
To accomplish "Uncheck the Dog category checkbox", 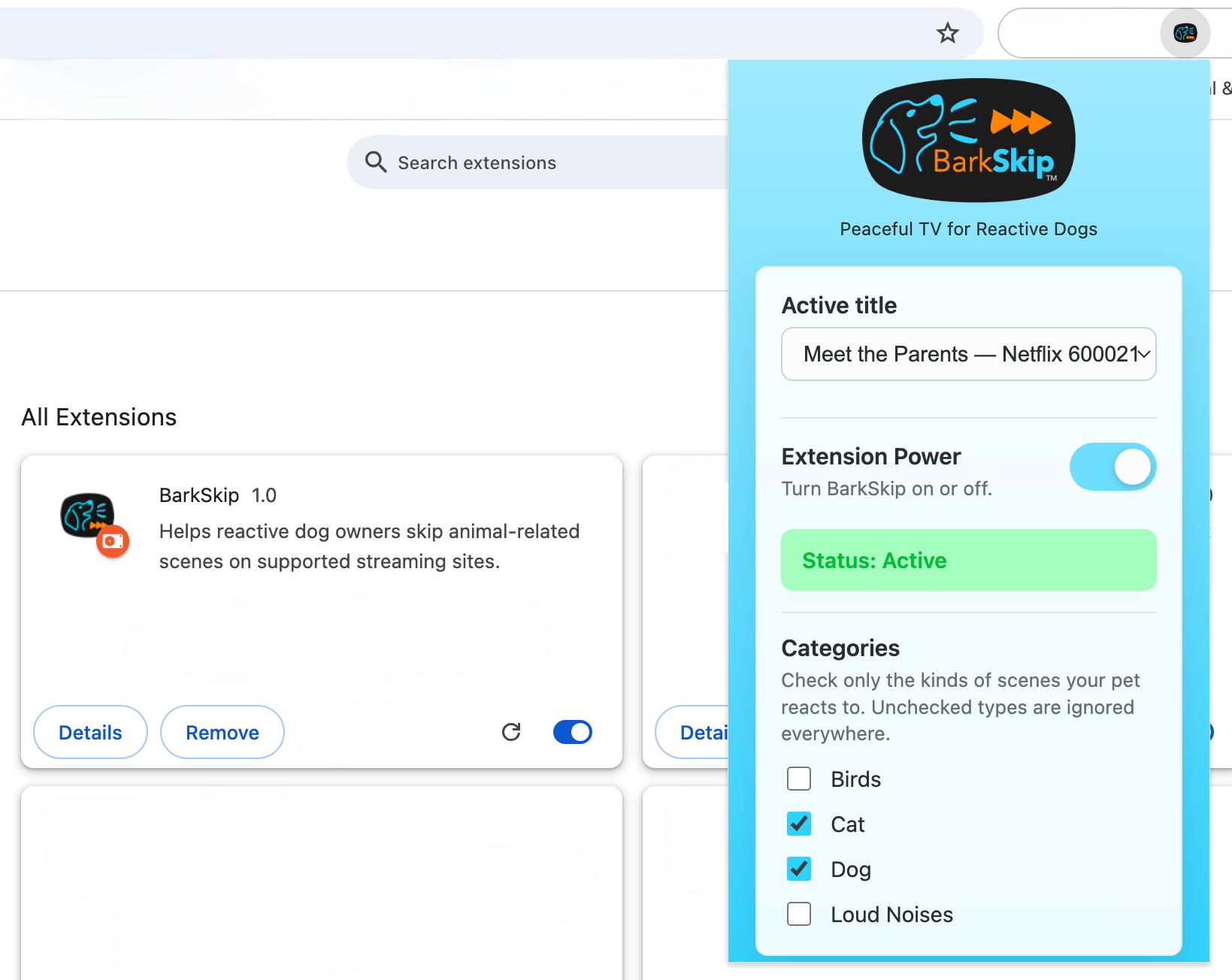I will [x=799, y=869].
